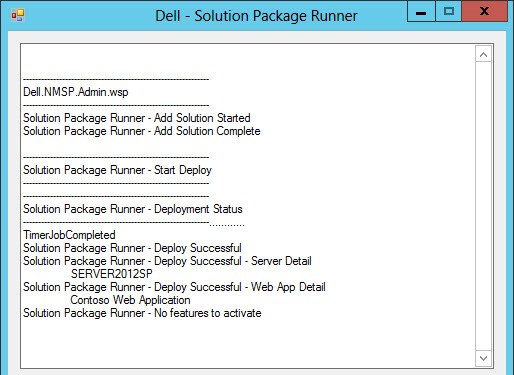The width and height of the screenshot is (514, 375).
Task: Click the 'Deployment Status' log line
Action: coord(133,209)
